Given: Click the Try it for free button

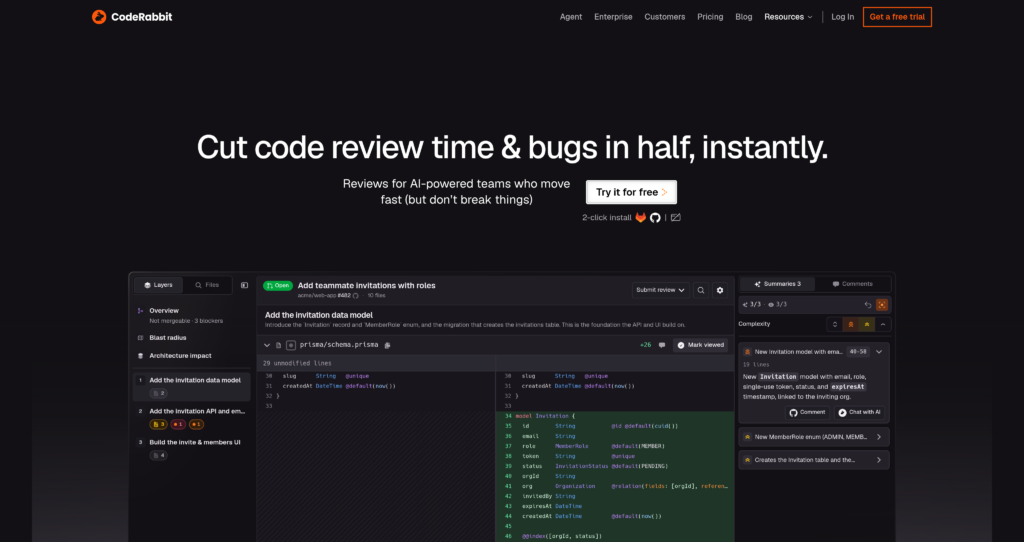Looking at the screenshot, I should (x=632, y=193).
